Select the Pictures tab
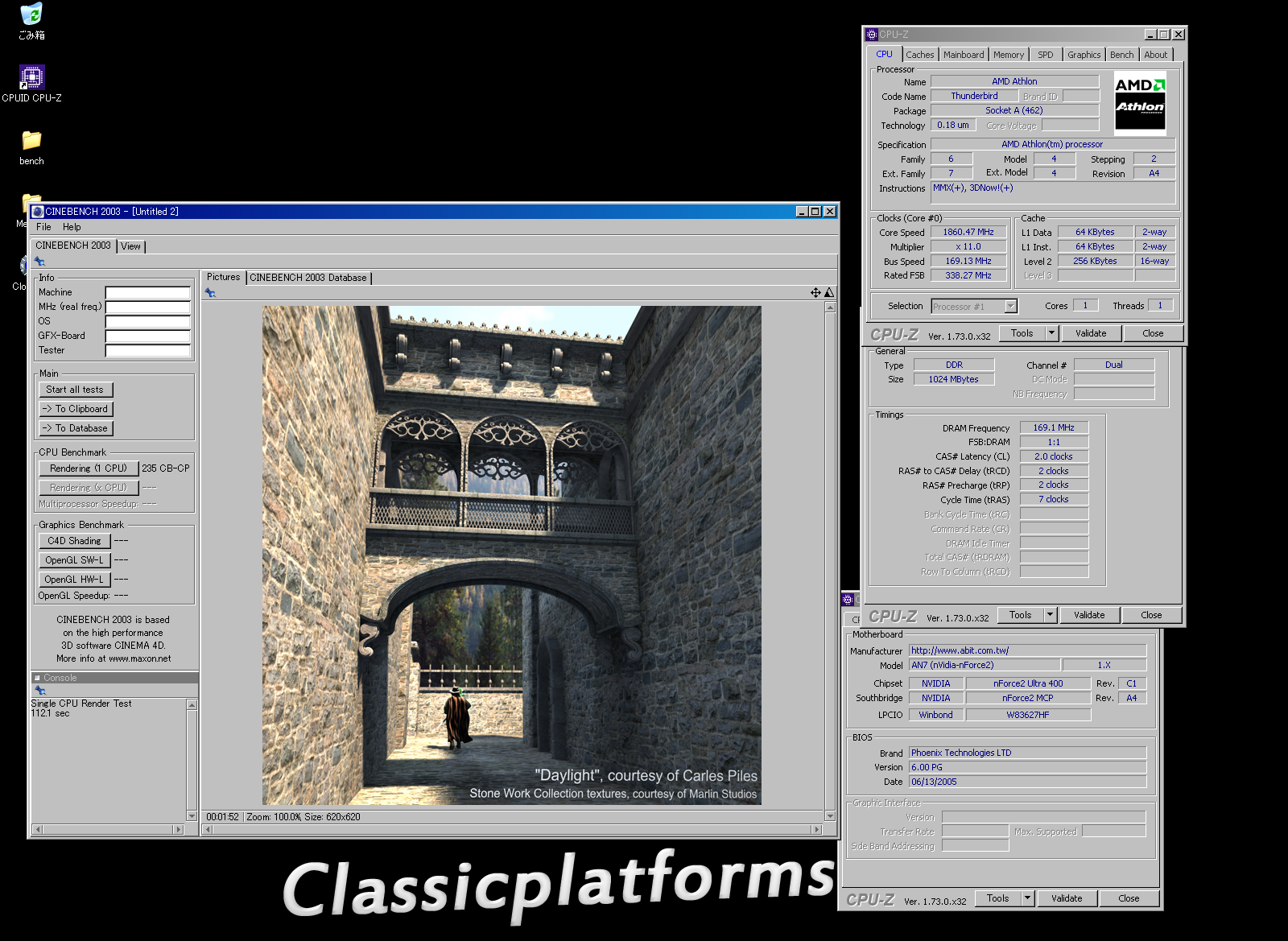Screen dimensions: 1288x941 (223, 277)
